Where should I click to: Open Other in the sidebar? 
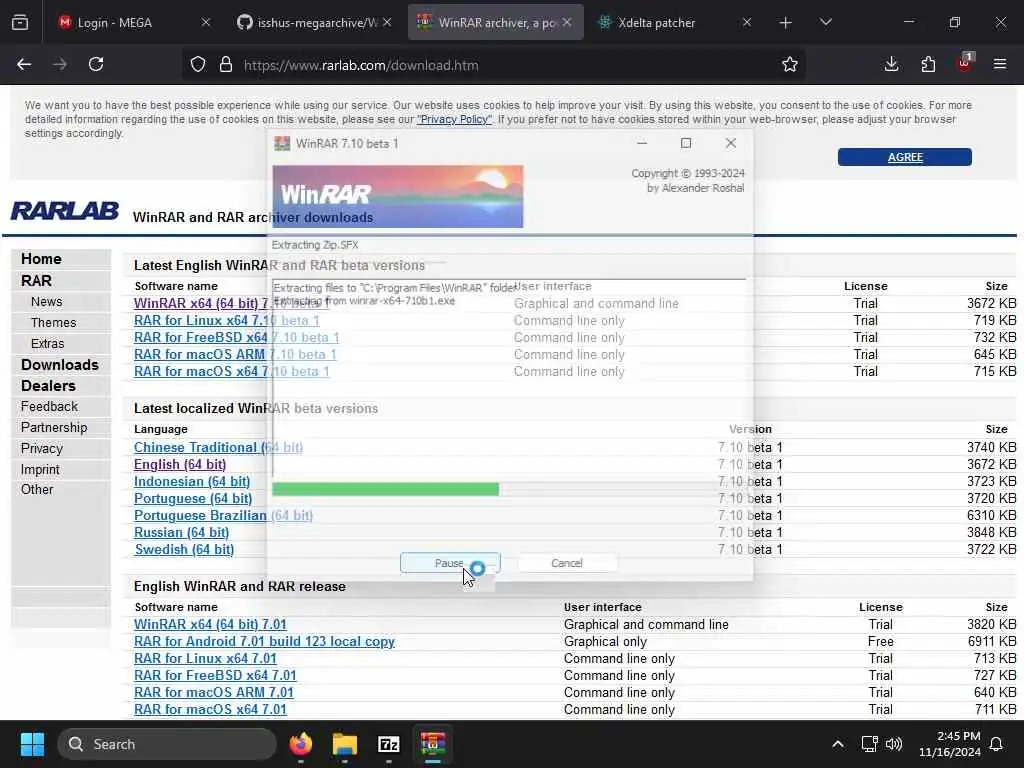(37, 489)
